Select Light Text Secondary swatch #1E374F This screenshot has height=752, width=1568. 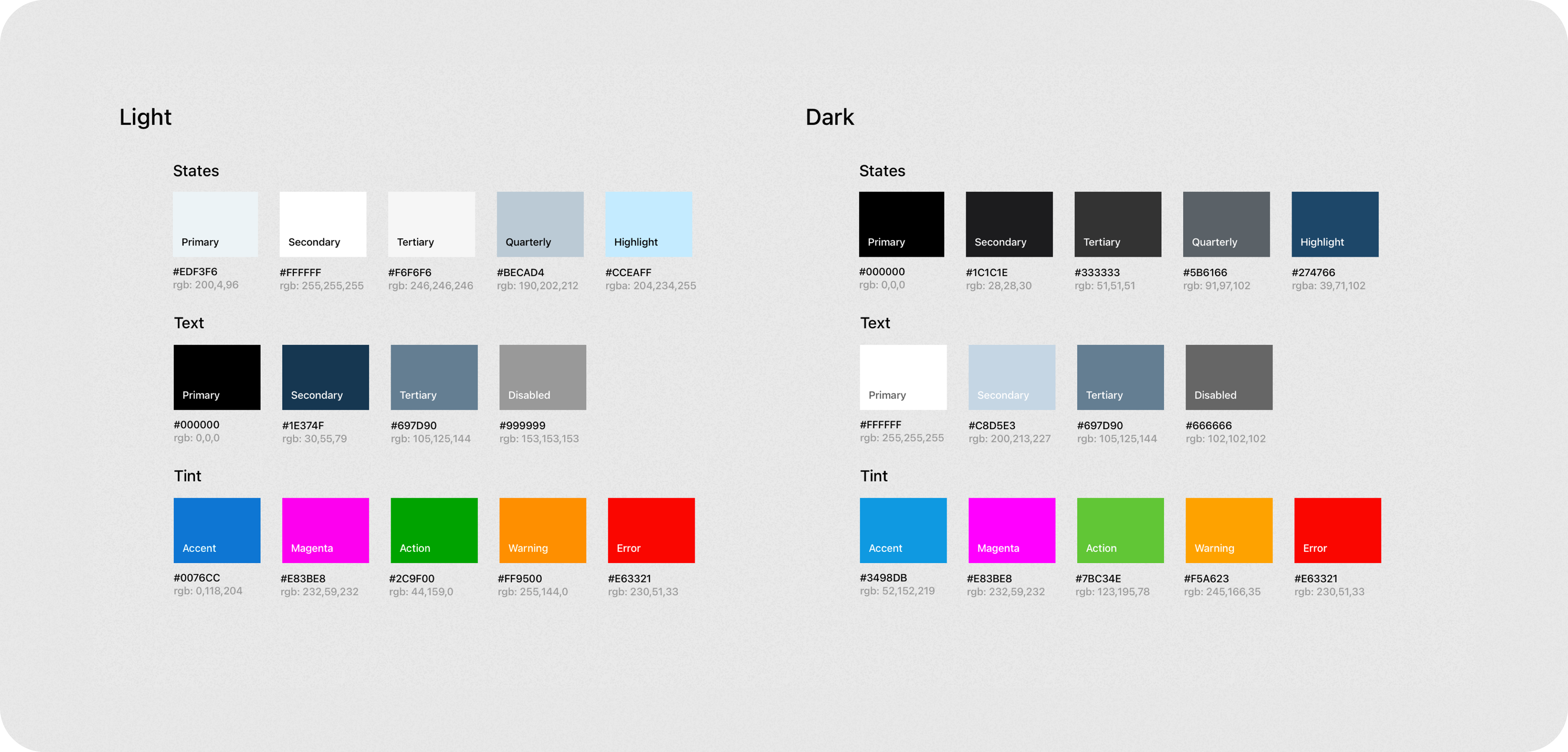pos(326,377)
